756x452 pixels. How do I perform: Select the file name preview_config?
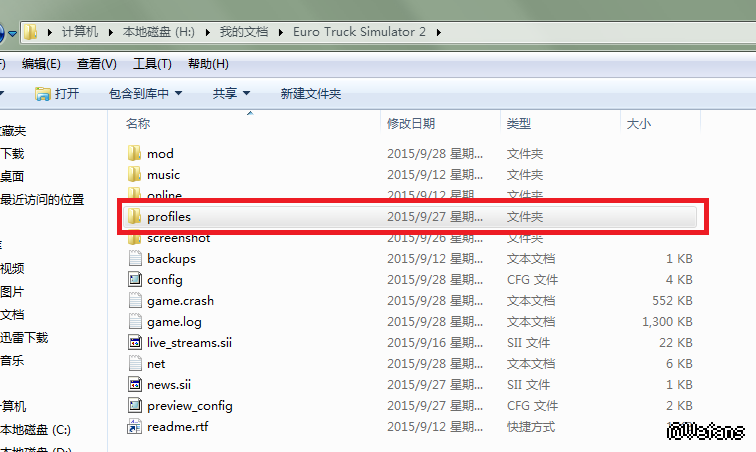(190, 406)
